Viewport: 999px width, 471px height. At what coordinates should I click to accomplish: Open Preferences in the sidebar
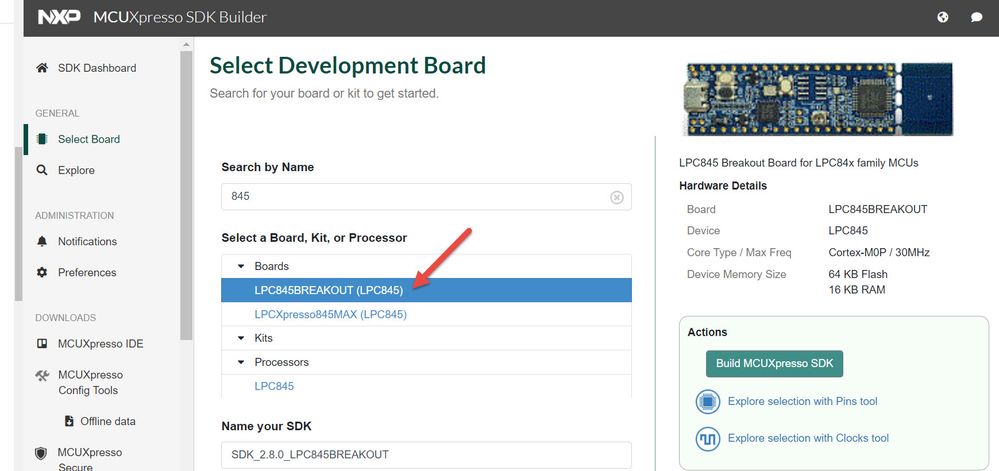pyautogui.click(x=87, y=272)
